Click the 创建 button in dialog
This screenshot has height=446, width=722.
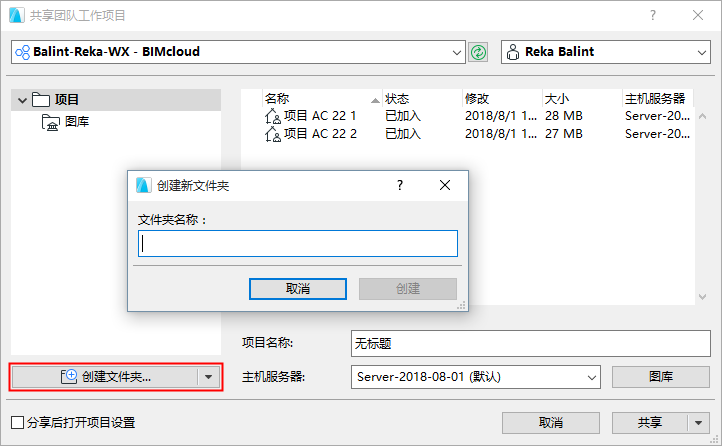pyautogui.click(x=408, y=289)
